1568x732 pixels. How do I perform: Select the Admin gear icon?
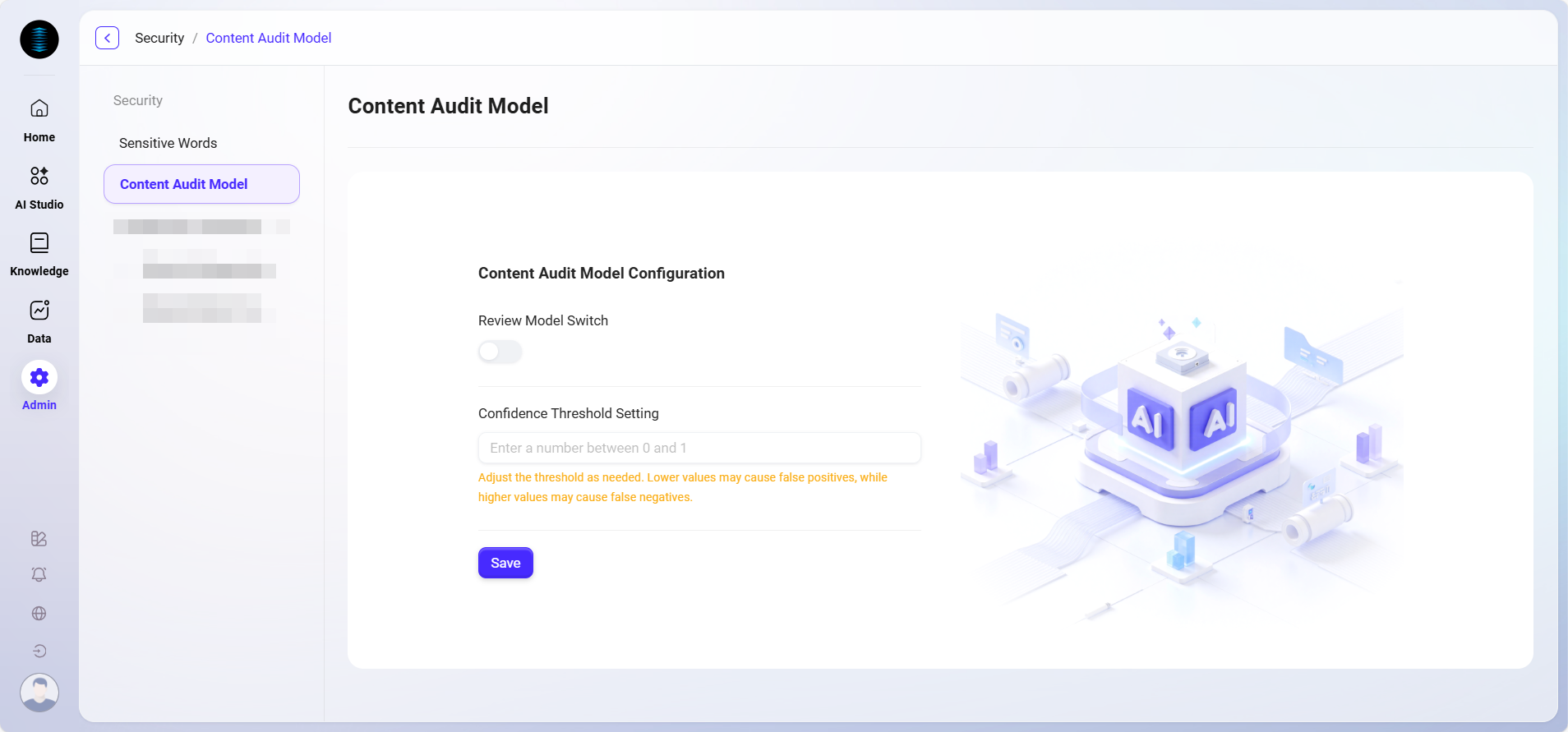coord(39,378)
